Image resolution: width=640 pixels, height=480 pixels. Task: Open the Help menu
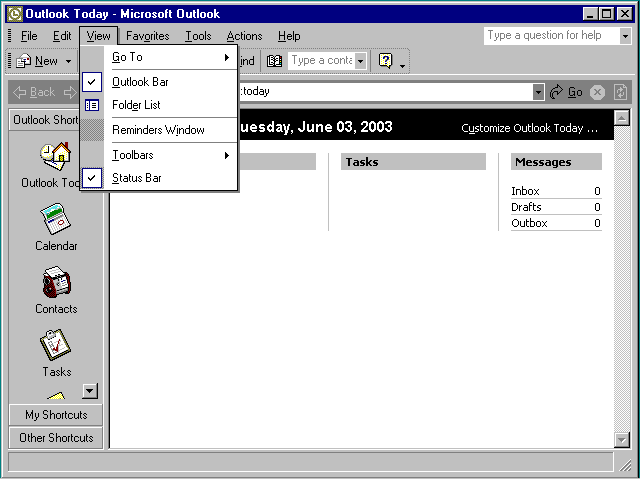click(289, 36)
